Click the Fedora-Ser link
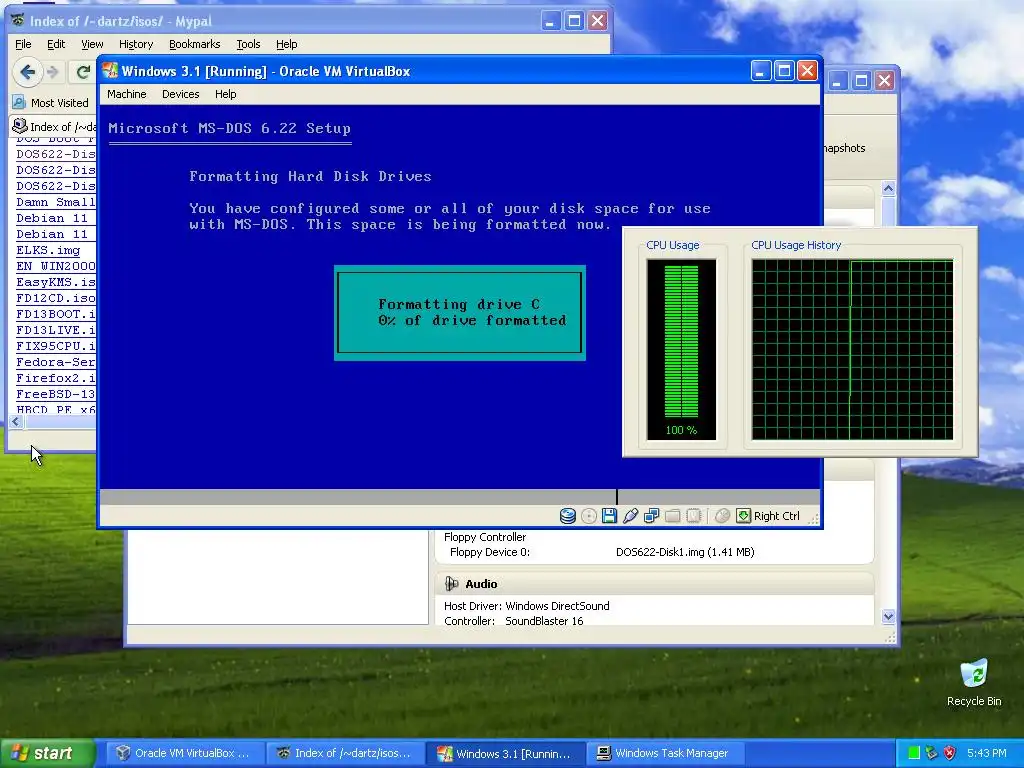1024x768 pixels. [56, 362]
